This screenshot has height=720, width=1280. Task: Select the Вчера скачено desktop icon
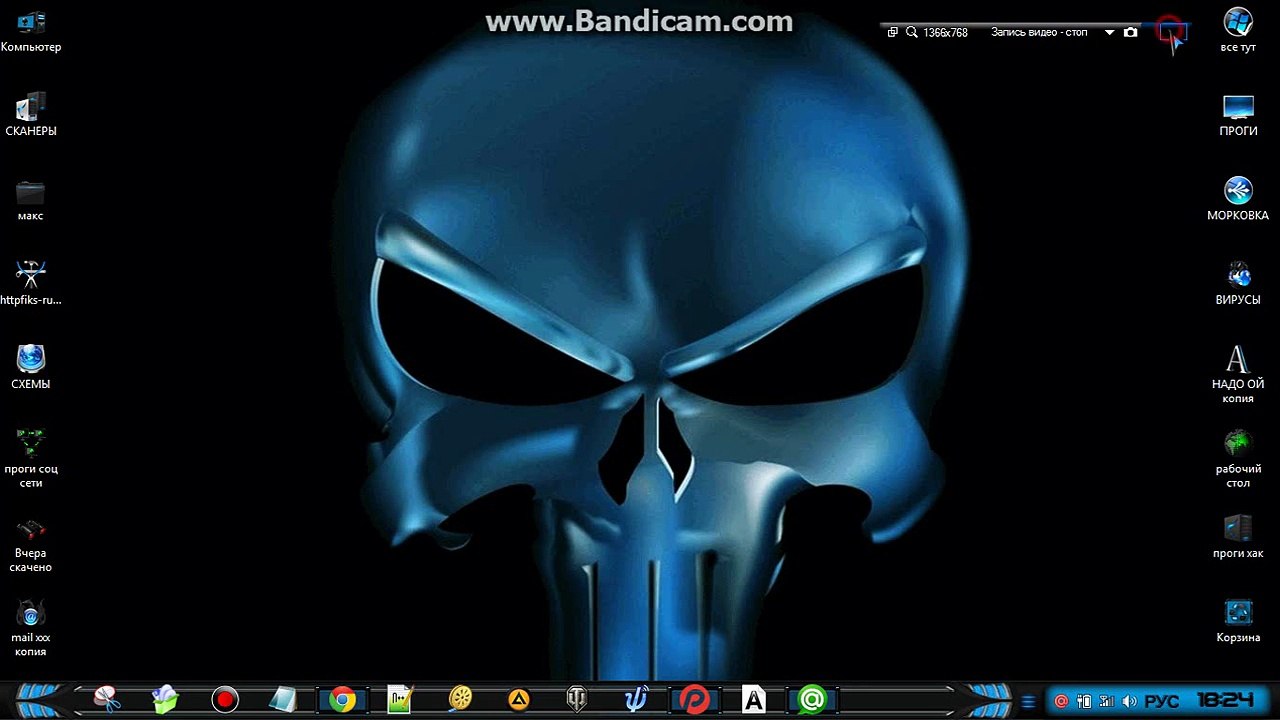click(x=31, y=543)
